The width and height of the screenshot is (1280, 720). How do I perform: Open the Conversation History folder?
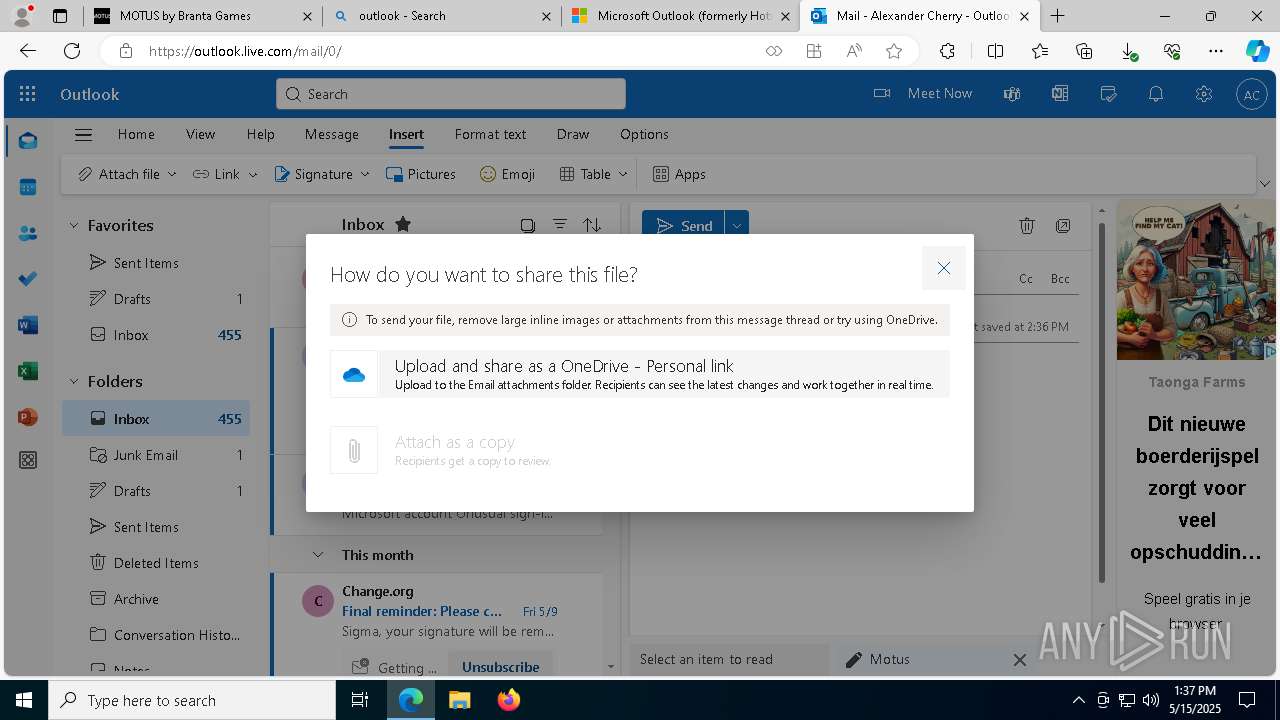coord(156,635)
